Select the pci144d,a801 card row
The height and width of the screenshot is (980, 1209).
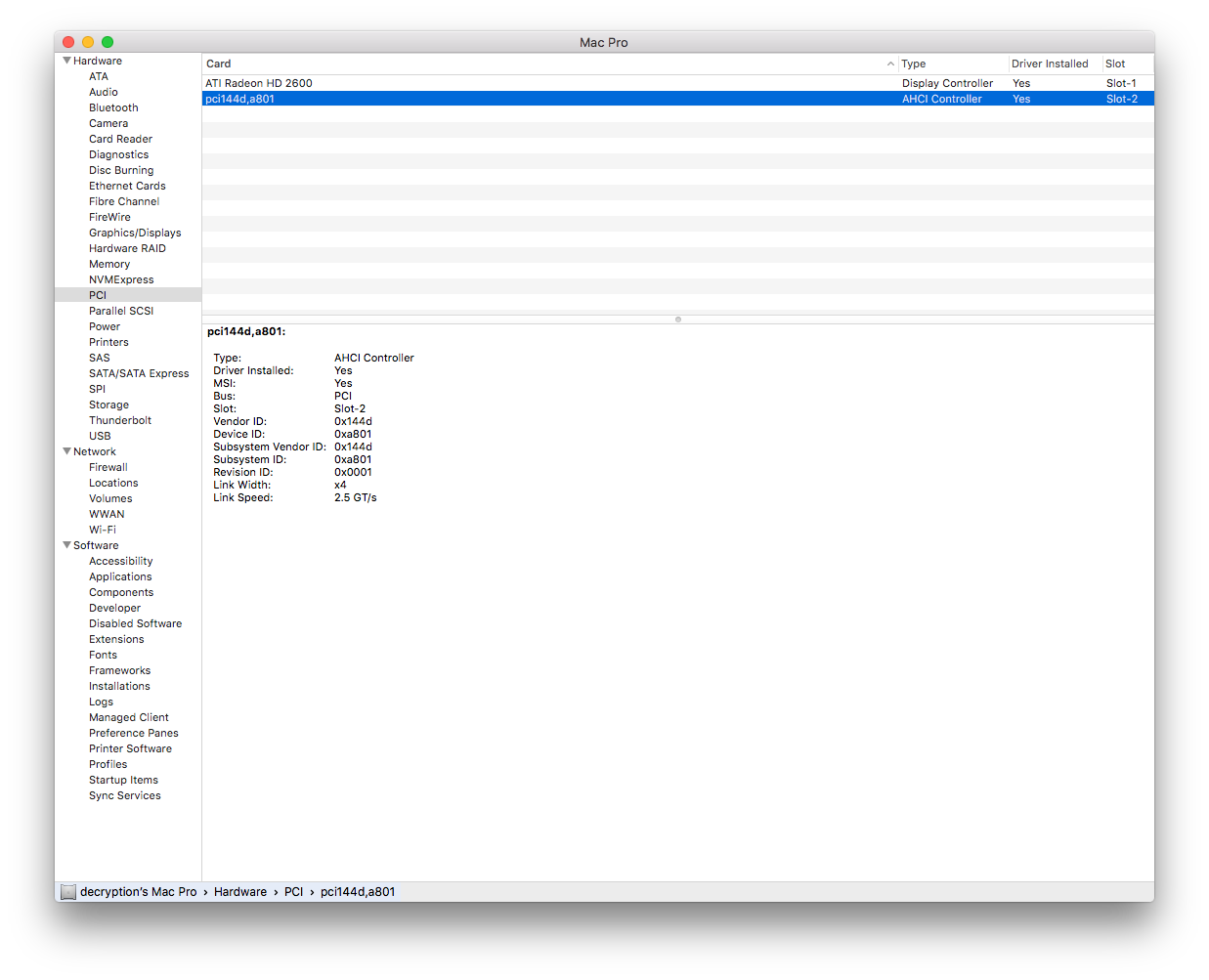click(678, 99)
